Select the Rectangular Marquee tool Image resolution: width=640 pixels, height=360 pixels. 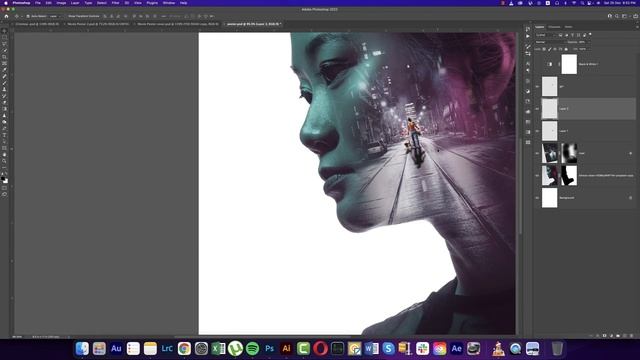coord(4,38)
